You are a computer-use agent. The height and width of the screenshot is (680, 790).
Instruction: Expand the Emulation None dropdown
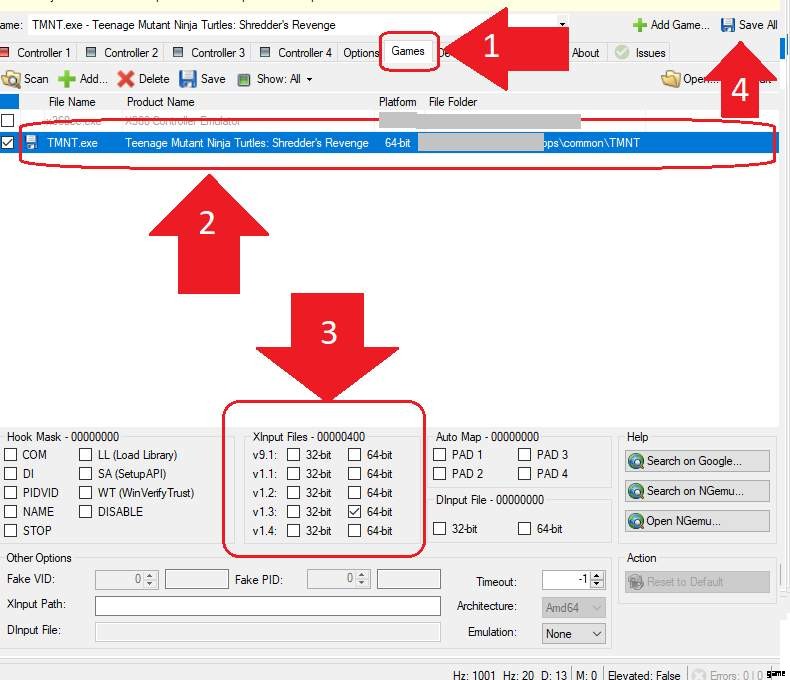tap(597, 634)
